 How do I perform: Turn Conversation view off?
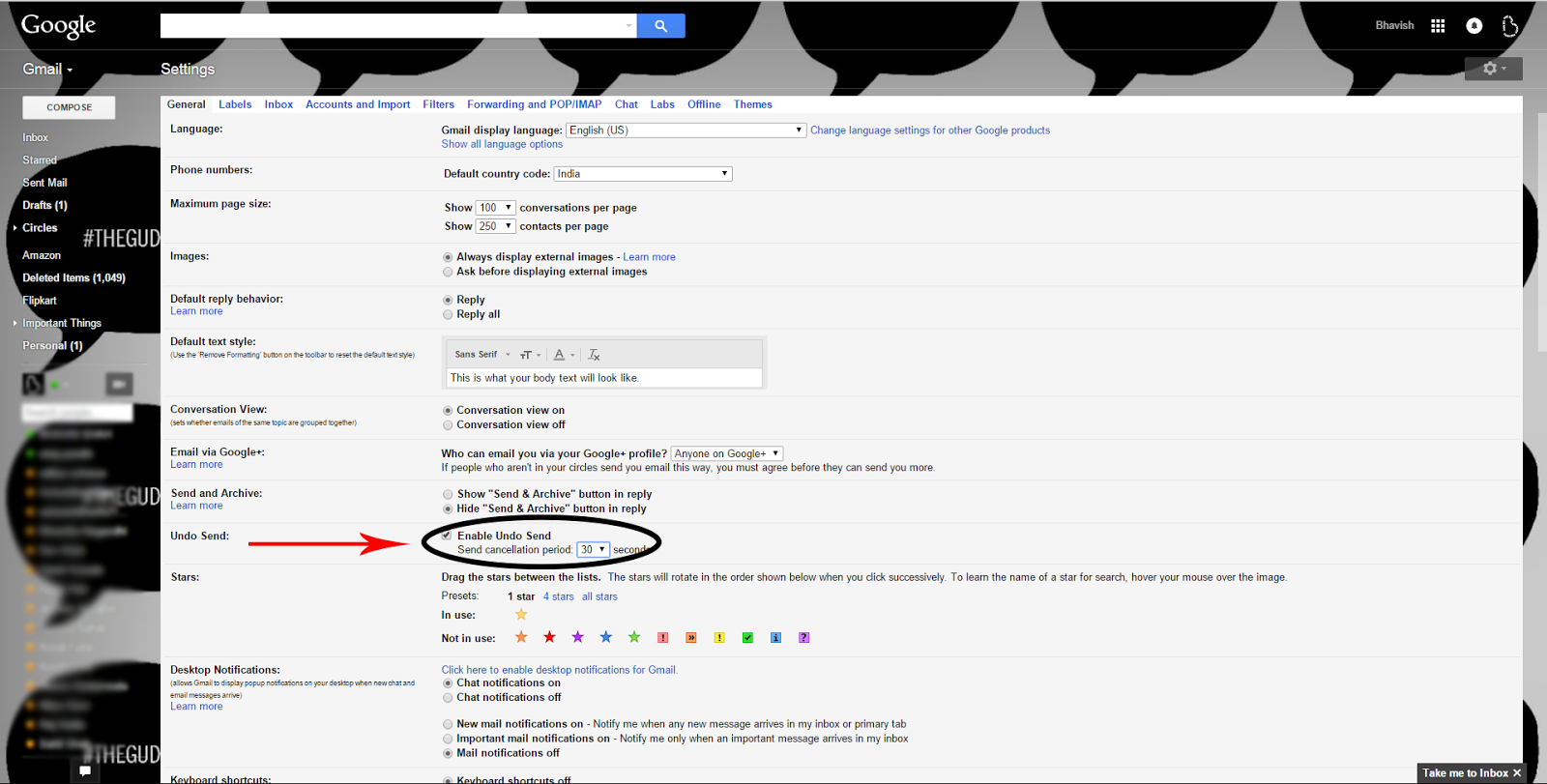click(448, 424)
